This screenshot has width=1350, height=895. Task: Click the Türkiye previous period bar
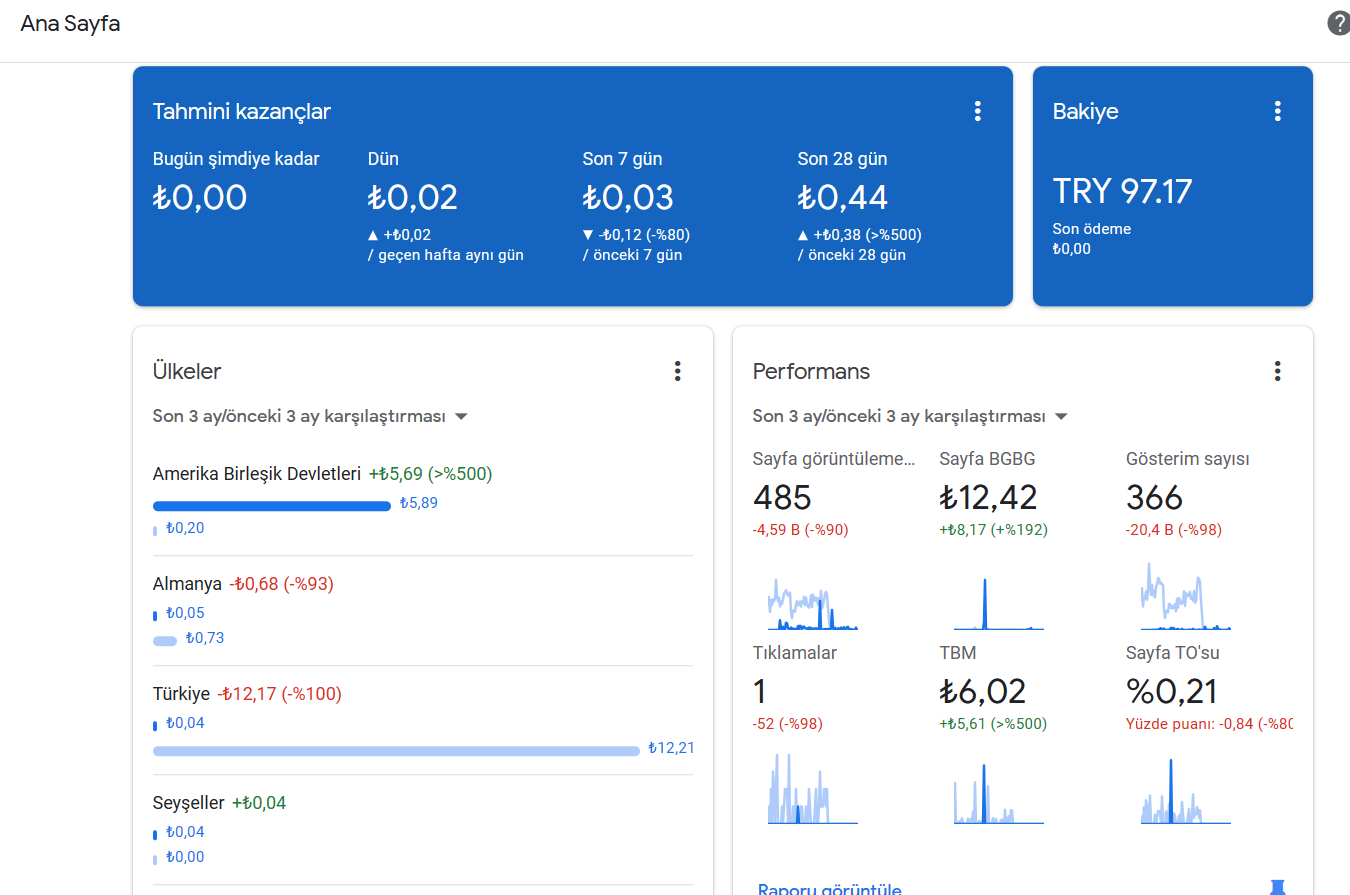396,751
